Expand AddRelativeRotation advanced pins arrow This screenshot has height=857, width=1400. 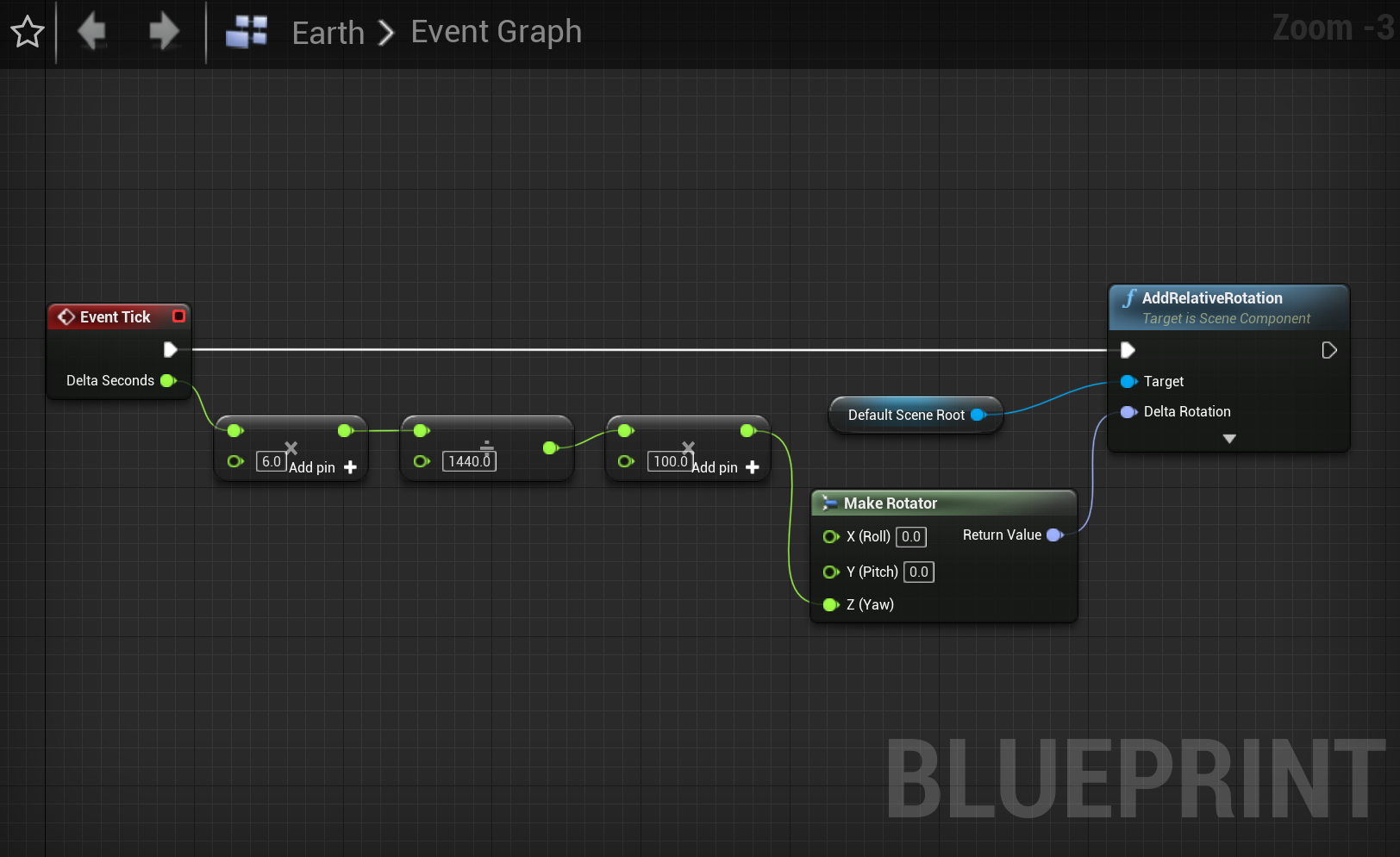[1229, 439]
